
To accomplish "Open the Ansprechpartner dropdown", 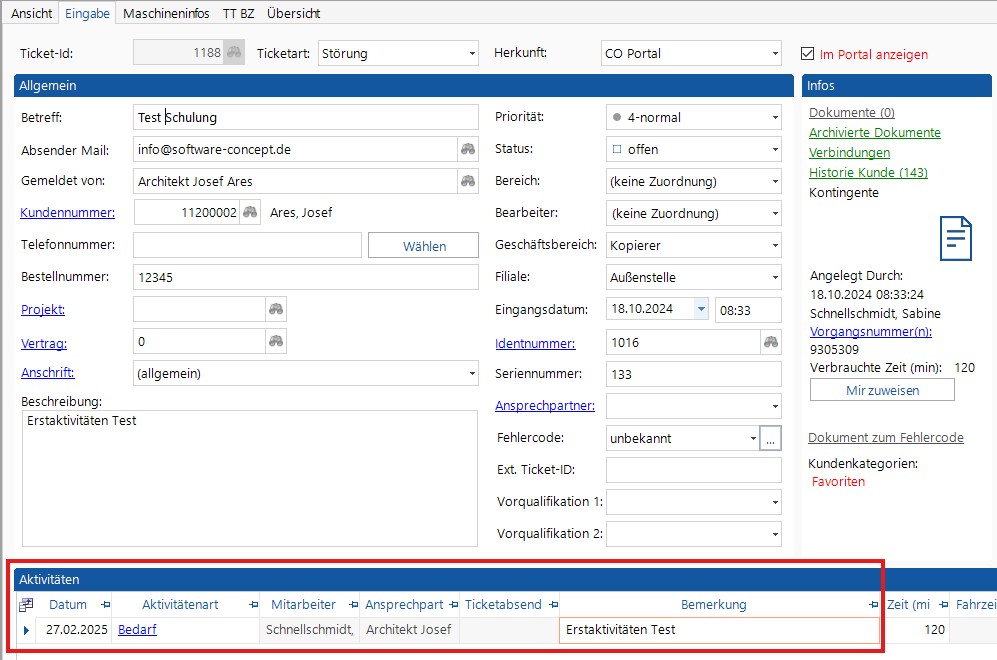I will (775, 406).
